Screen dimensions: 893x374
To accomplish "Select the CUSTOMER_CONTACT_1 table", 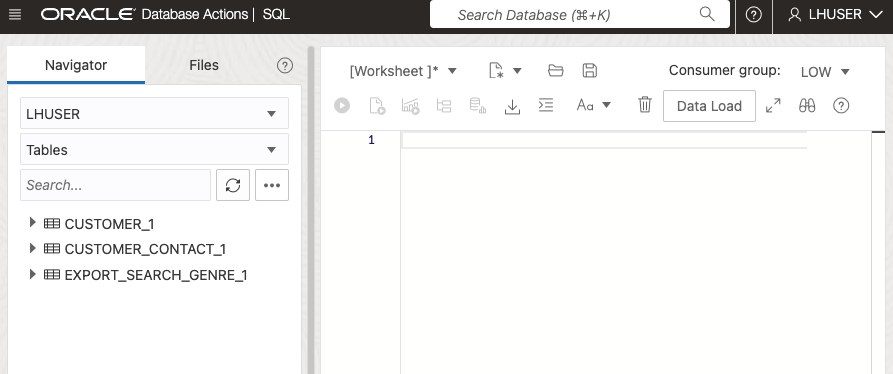I will coord(145,249).
